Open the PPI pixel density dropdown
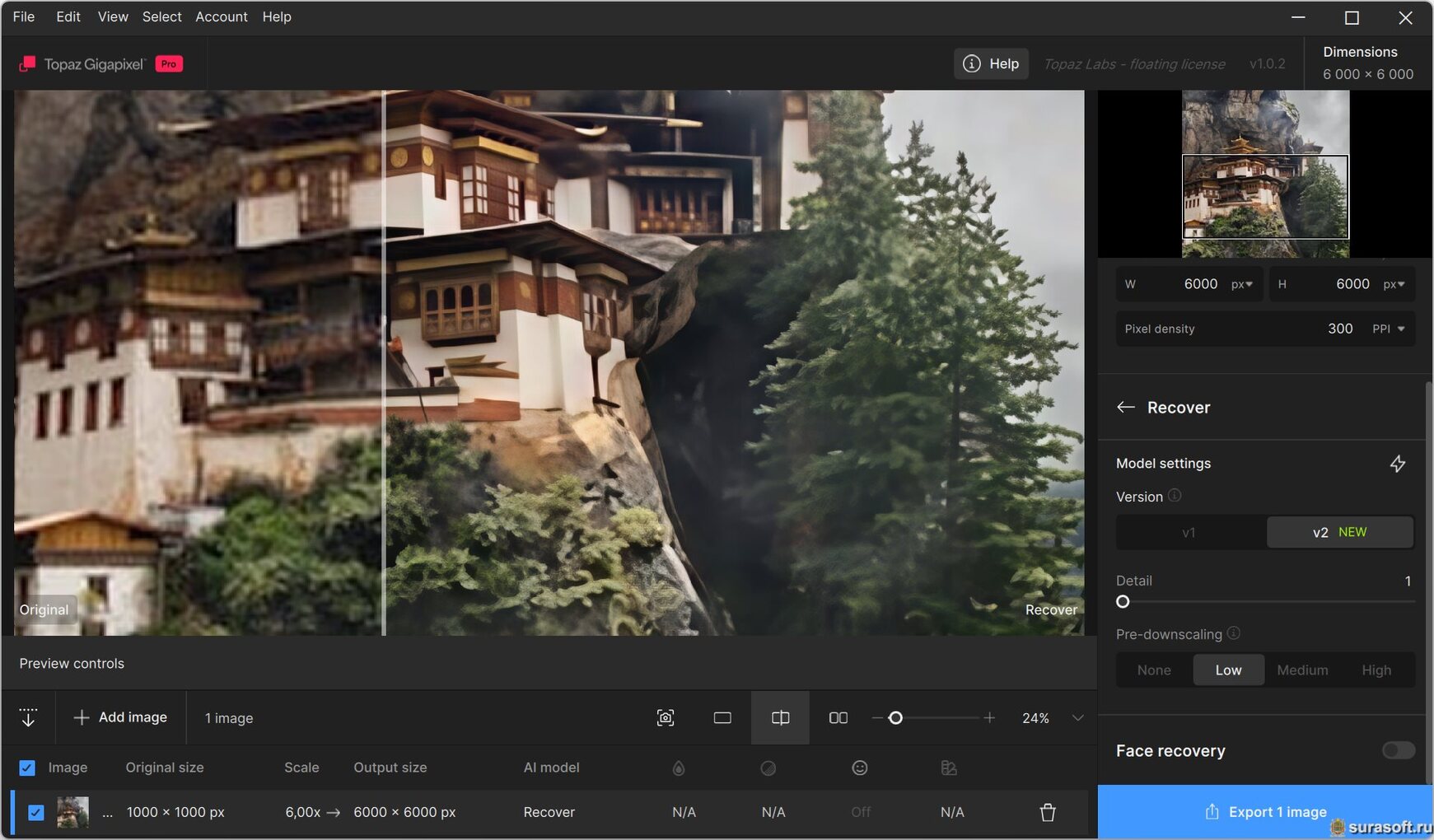This screenshot has height=840, width=1434. tap(1389, 329)
